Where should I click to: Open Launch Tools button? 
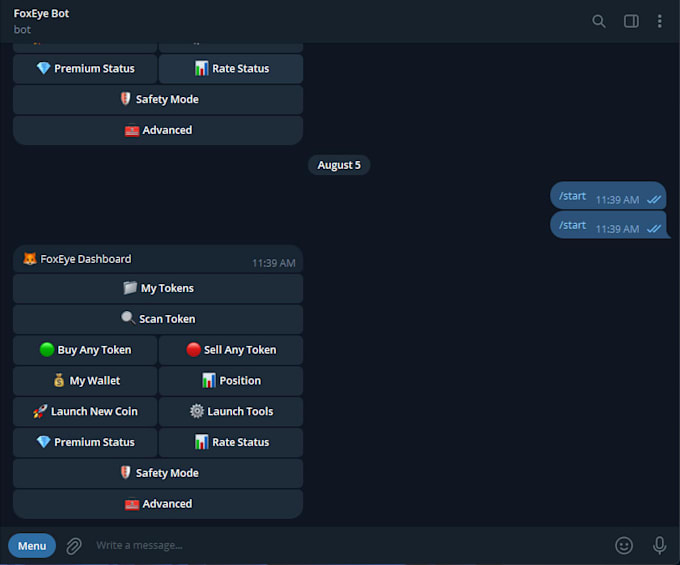(231, 412)
